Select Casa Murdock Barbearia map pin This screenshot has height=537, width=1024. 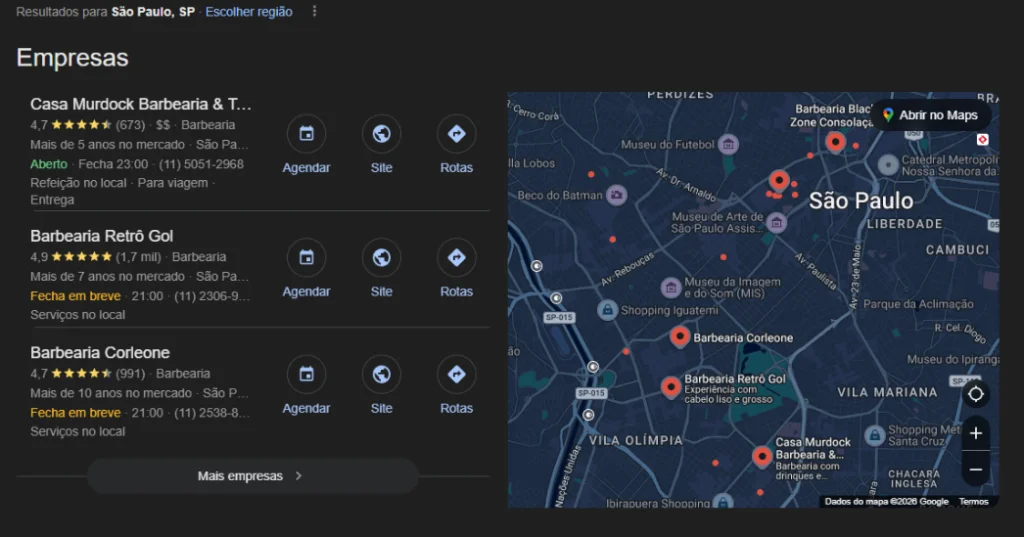point(762,456)
